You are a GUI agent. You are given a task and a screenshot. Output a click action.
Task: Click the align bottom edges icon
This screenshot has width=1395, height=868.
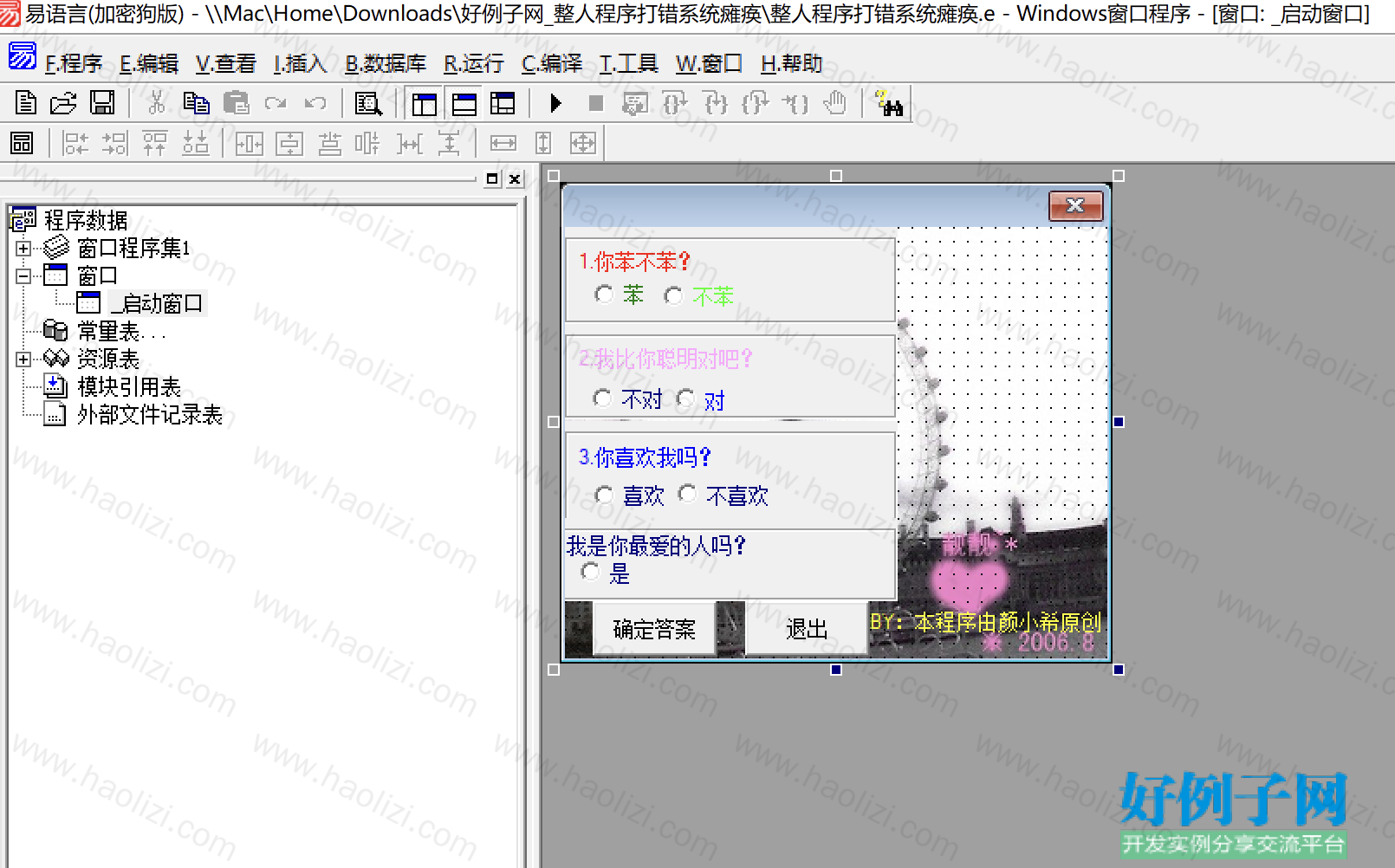coord(196,143)
